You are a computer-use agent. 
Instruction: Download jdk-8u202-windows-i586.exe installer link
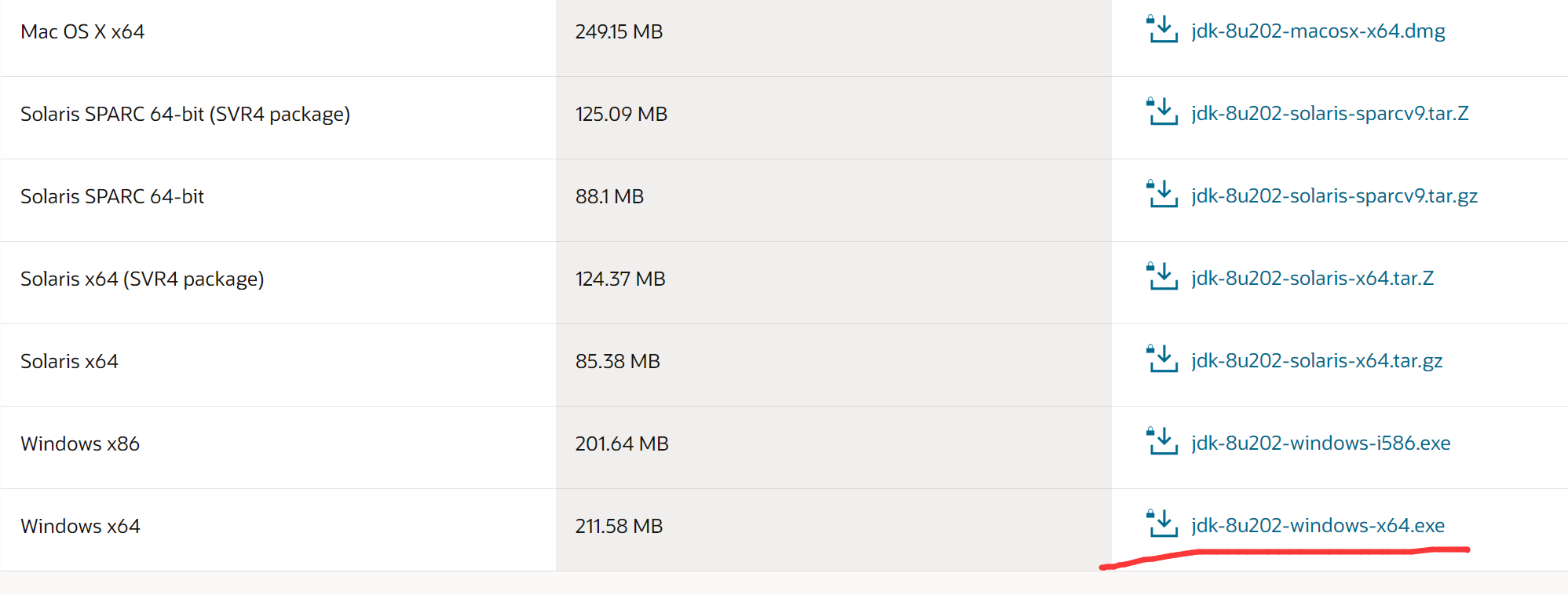click(x=1321, y=444)
